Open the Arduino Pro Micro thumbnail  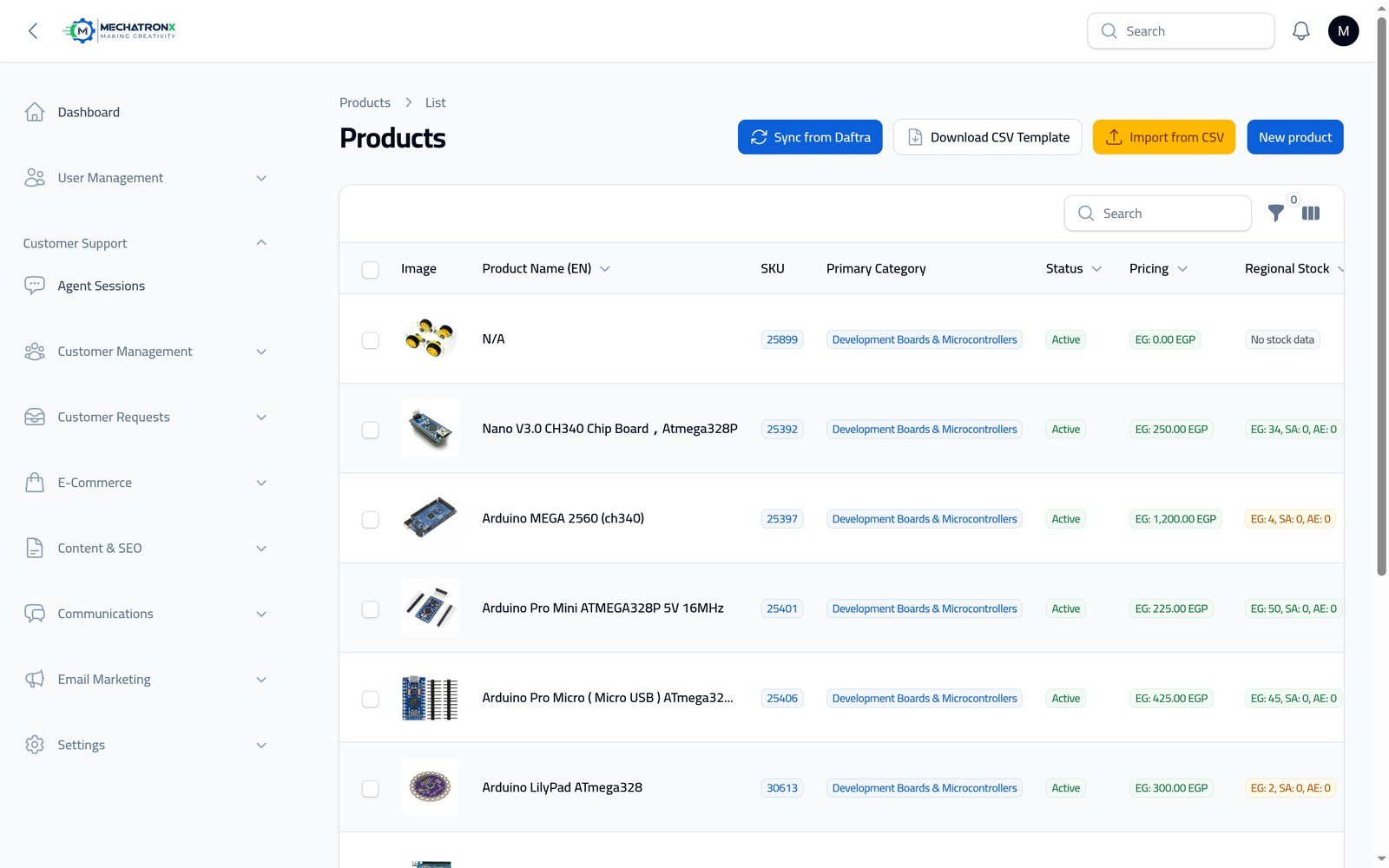click(x=430, y=698)
